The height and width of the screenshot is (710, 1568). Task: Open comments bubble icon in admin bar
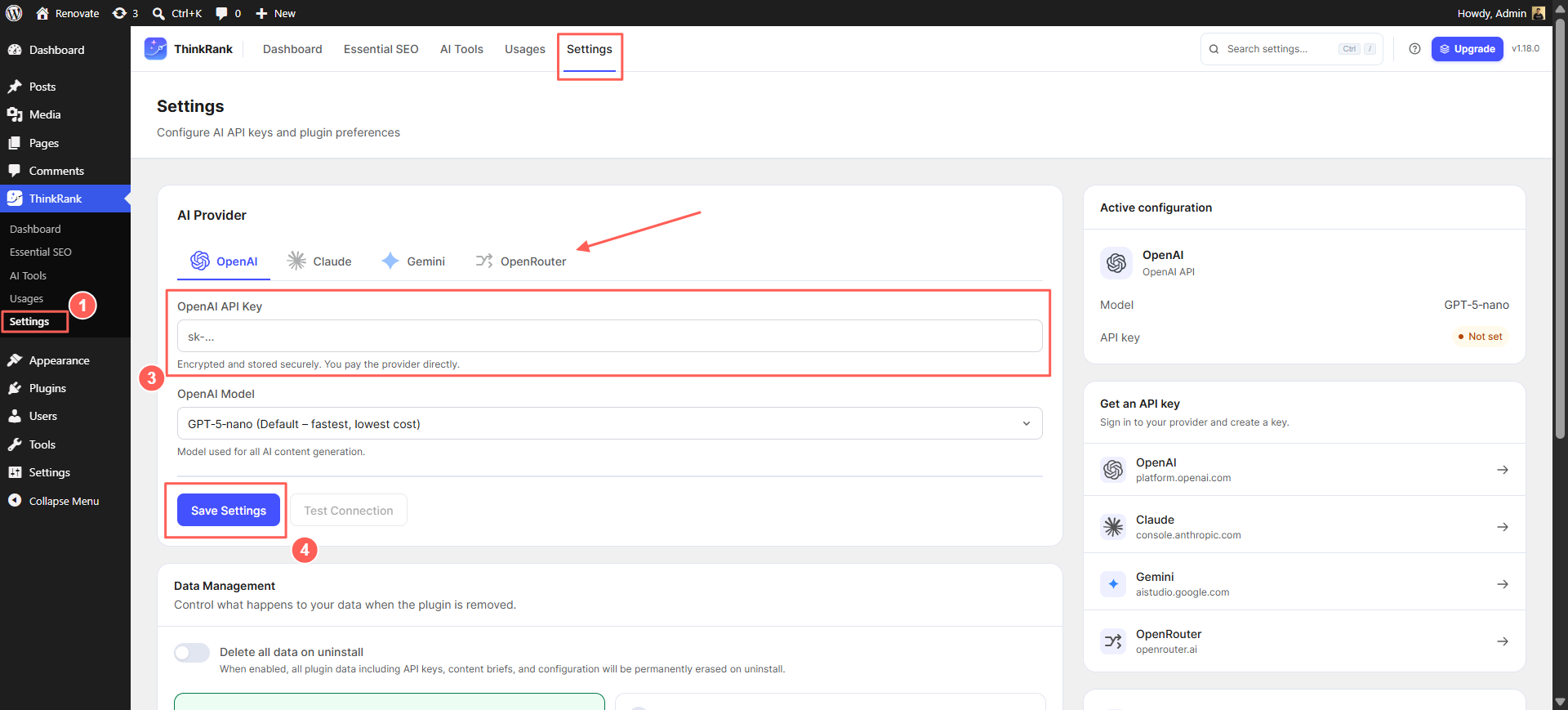(221, 13)
